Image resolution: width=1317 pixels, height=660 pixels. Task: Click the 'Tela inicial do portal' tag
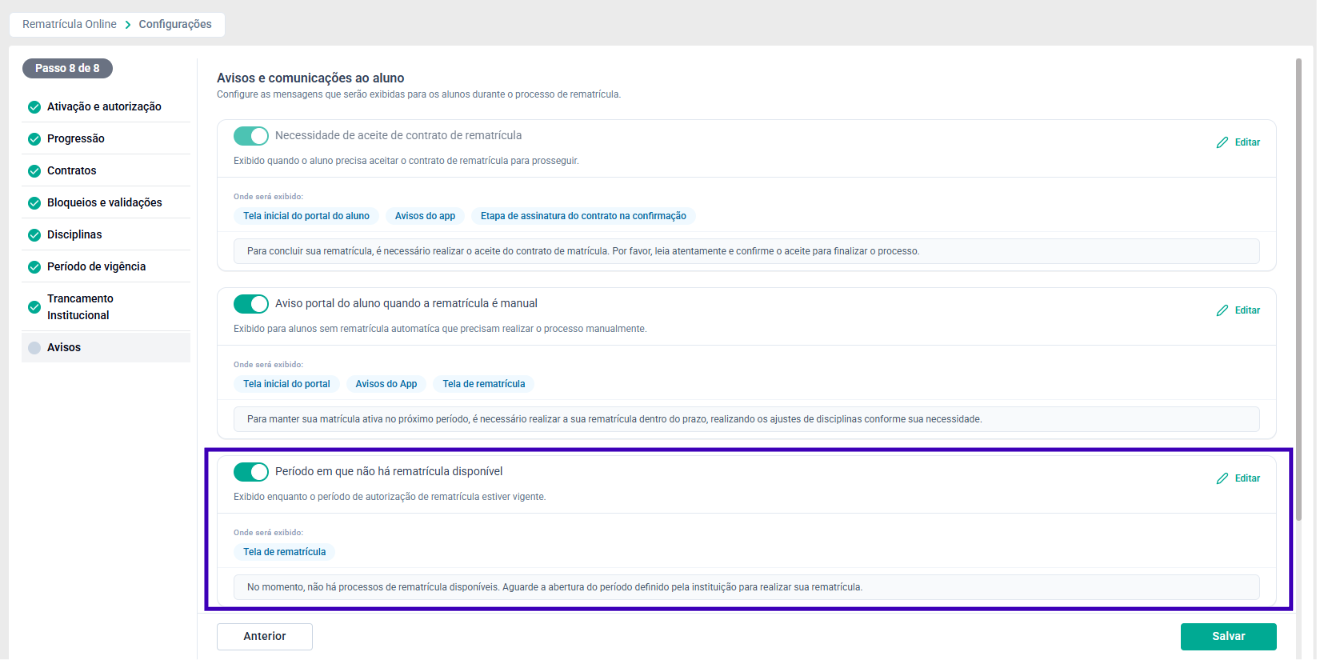(287, 384)
